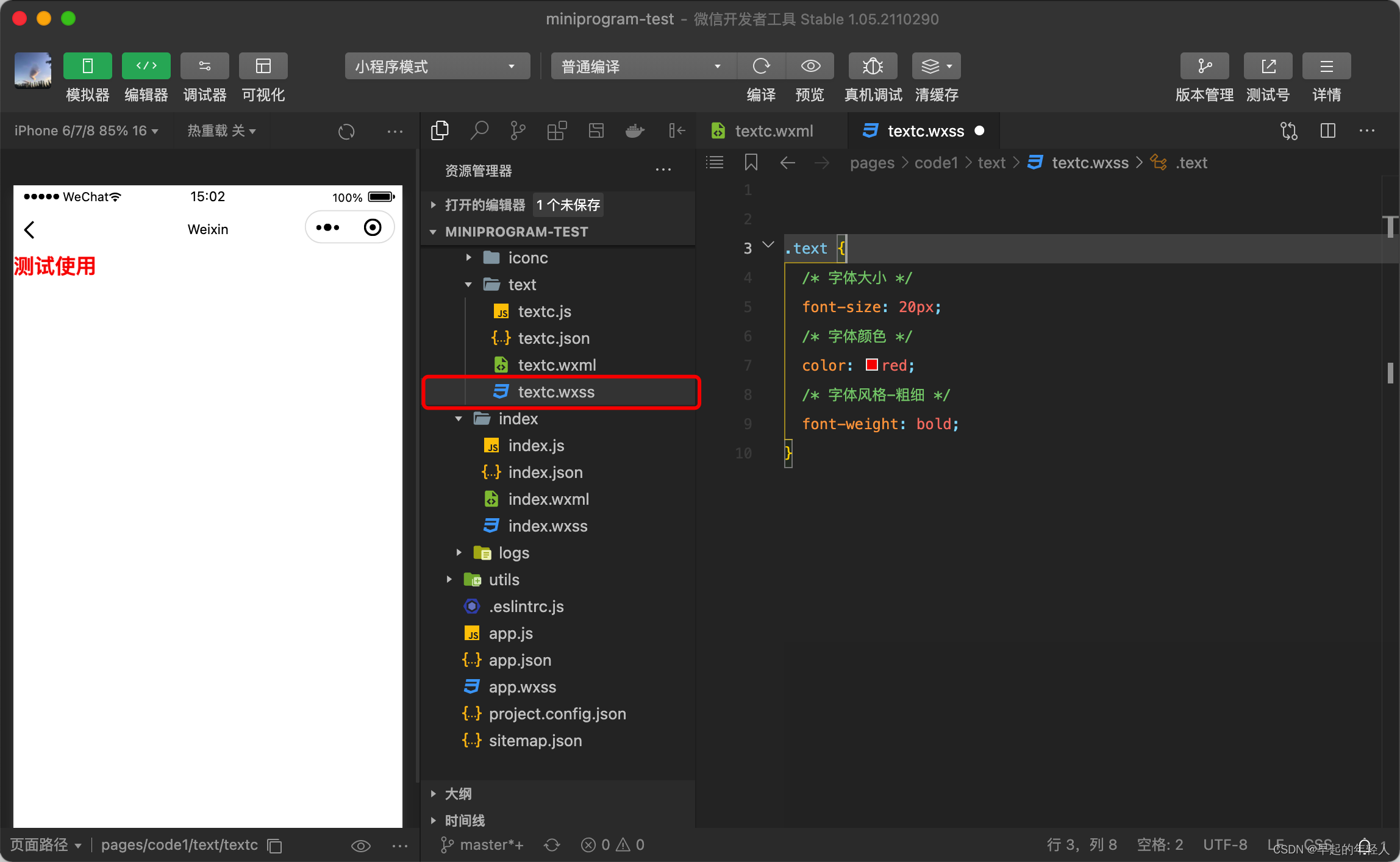Expand the logs folder in file tree

pos(455,551)
